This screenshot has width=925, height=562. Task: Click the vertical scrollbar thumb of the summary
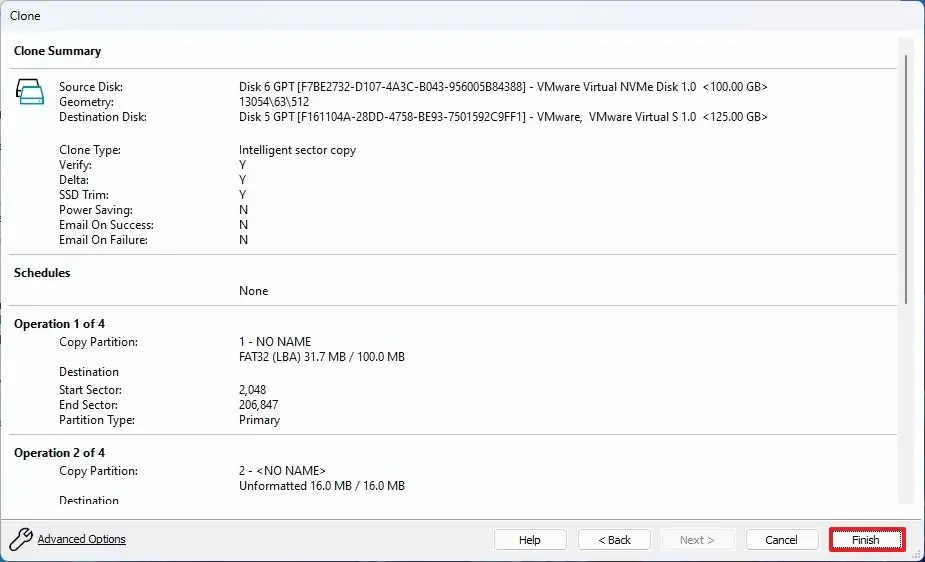[x=906, y=179]
